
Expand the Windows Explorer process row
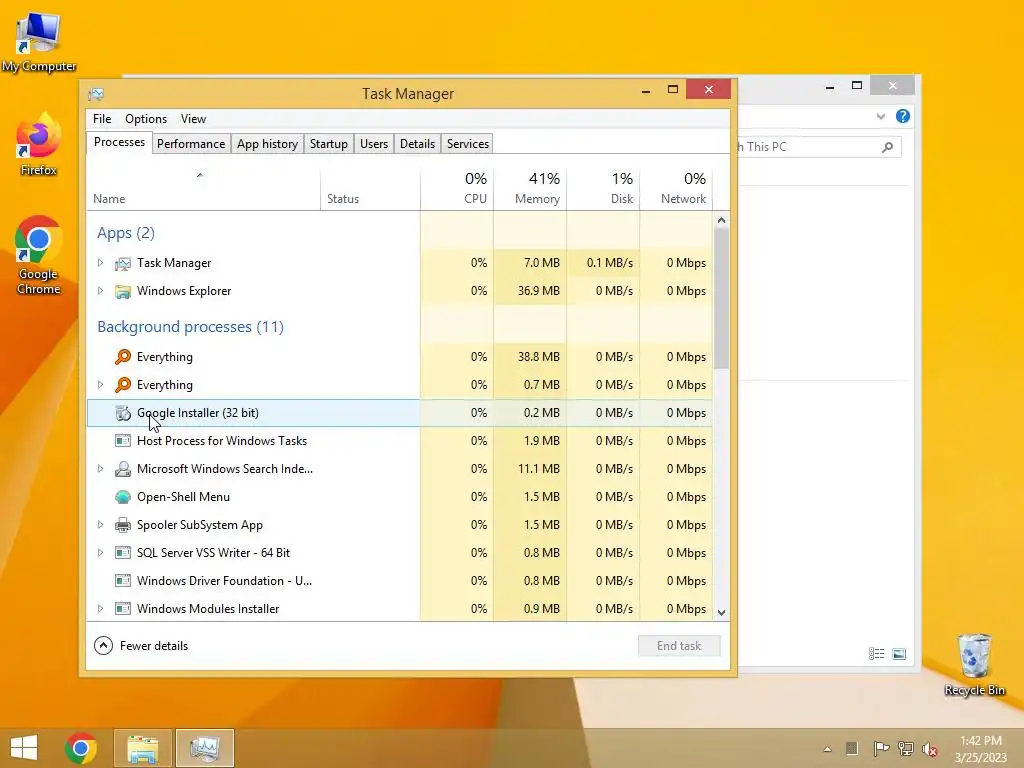[101, 291]
